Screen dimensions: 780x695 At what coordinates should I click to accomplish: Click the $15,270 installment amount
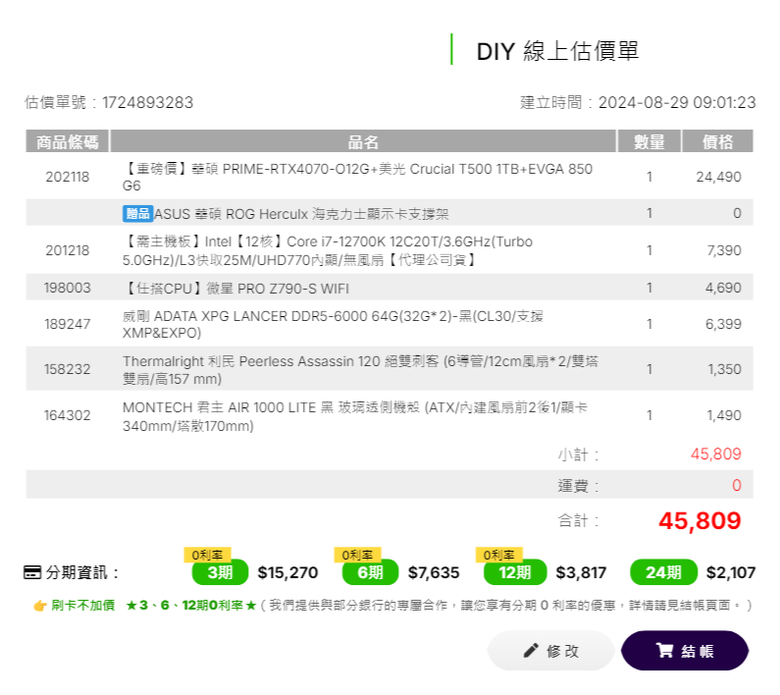click(x=288, y=573)
